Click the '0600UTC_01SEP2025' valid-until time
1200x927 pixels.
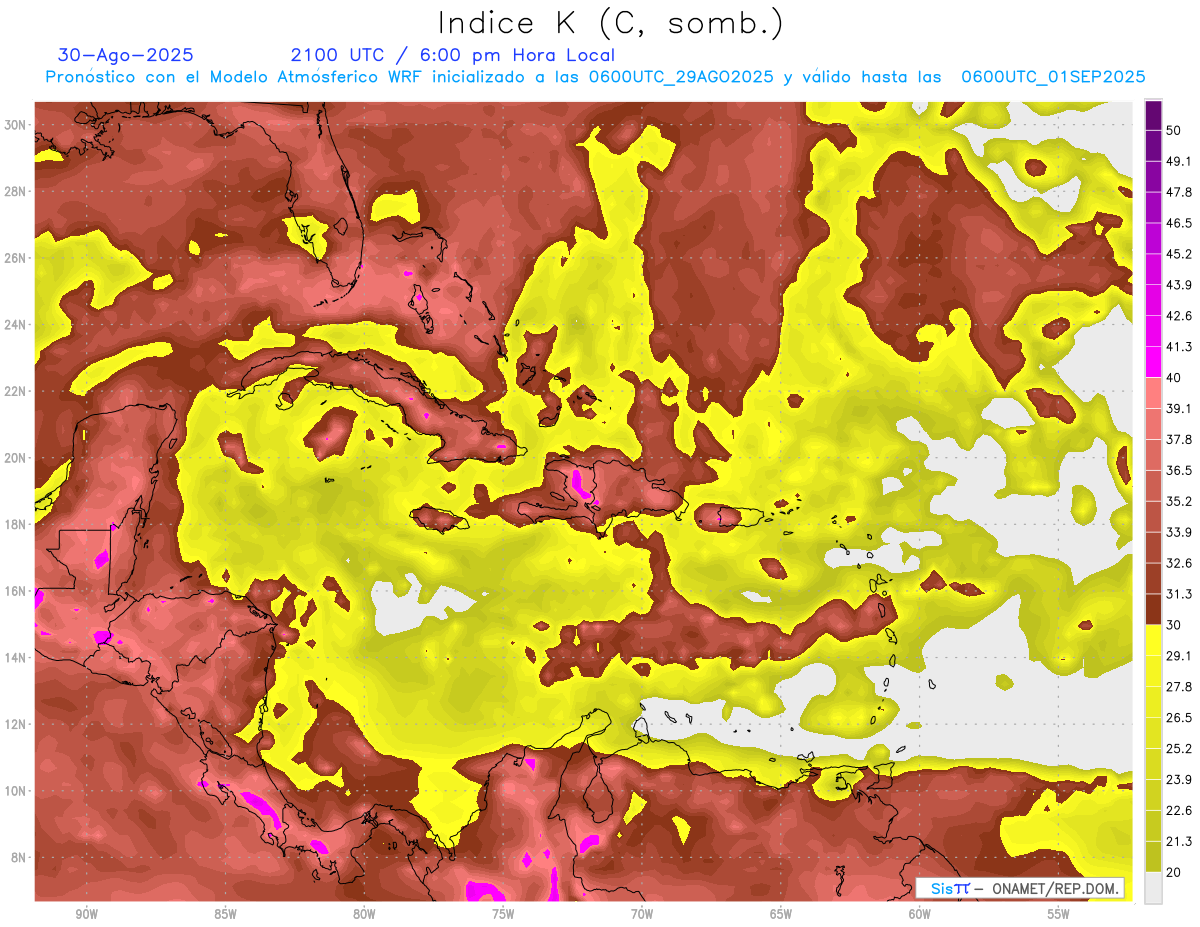click(x=1053, y=77)
